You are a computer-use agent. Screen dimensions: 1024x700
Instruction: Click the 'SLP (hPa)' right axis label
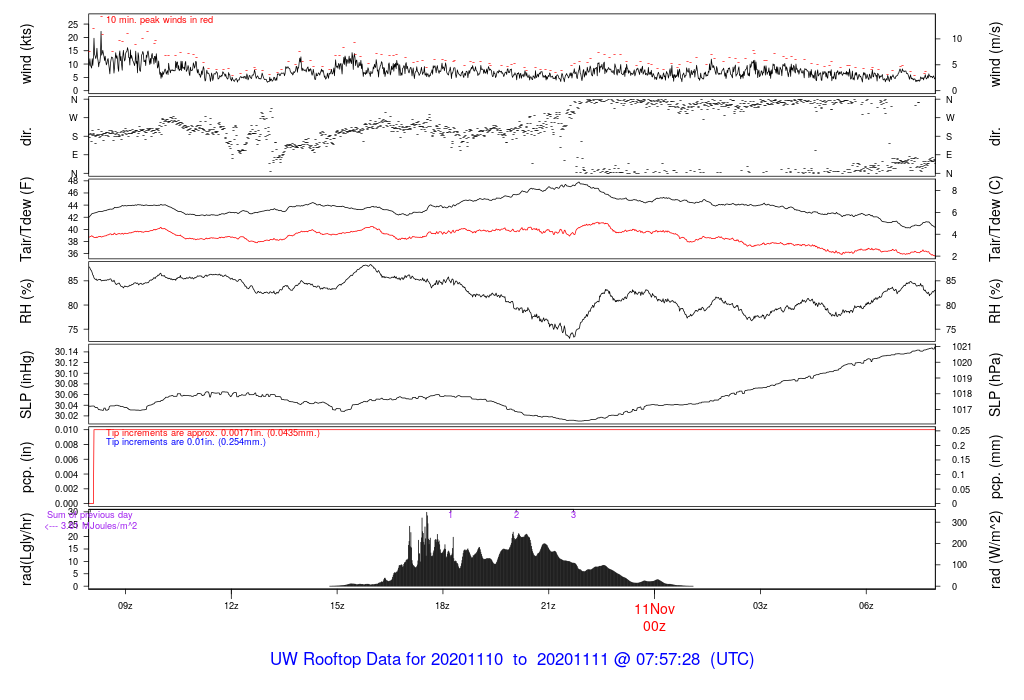pos(995,385)
